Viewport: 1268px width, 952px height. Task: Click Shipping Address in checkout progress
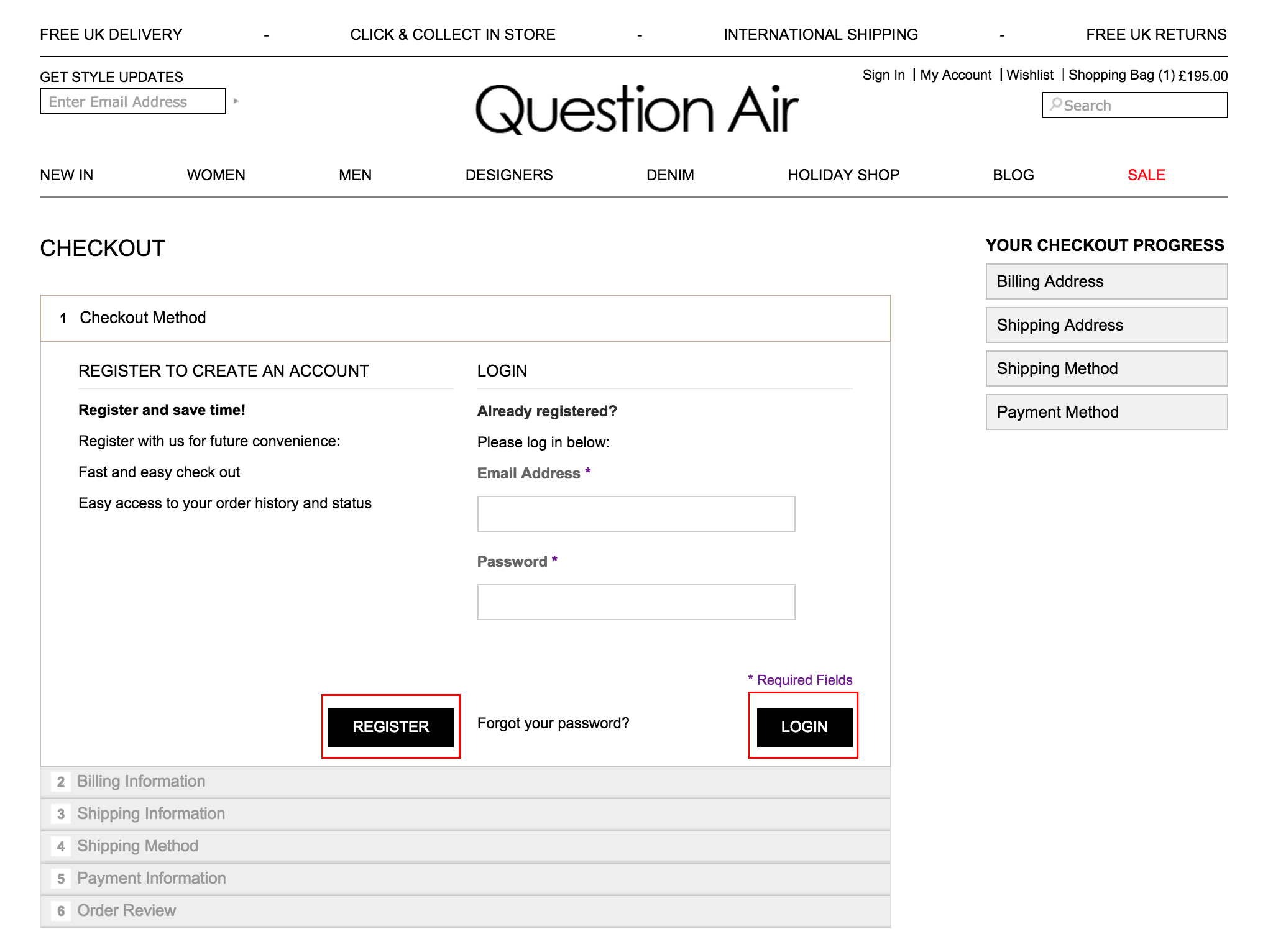[x=1106, y=325]
